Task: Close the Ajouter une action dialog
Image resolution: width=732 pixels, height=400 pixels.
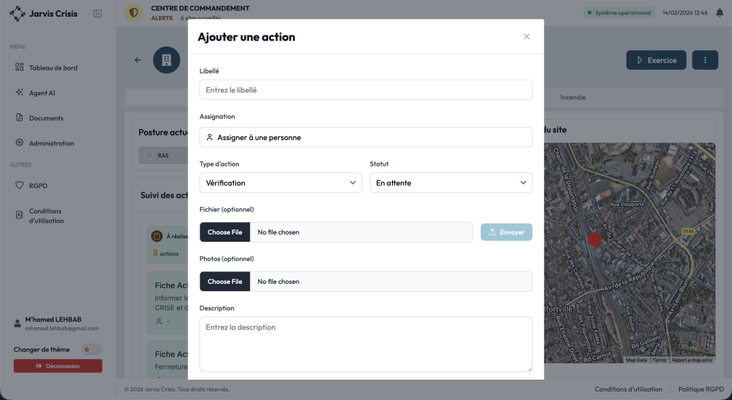Action: (x=527, y=37)
